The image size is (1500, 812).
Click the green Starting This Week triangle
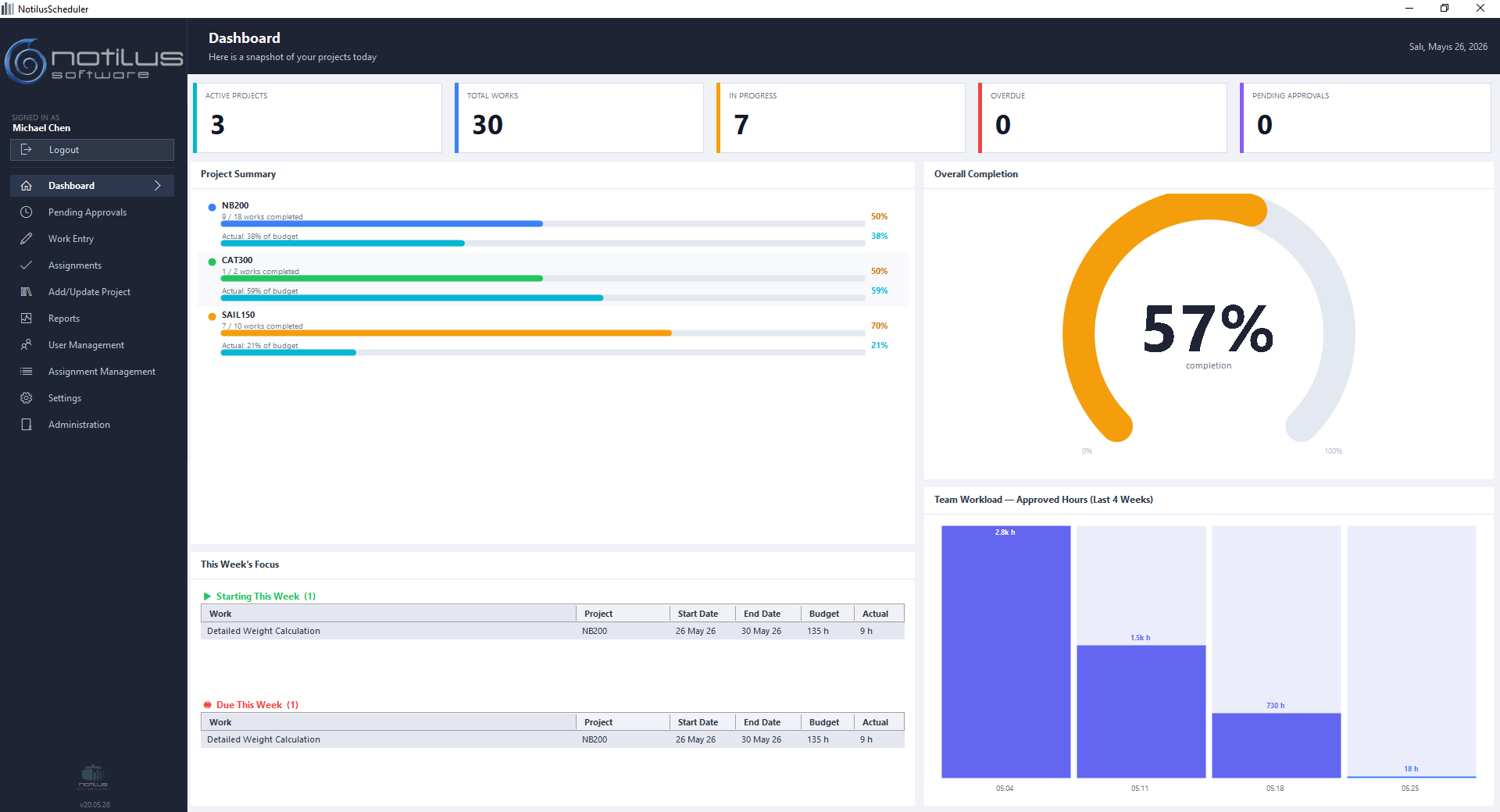pyautogui.click(x=207, y=597)
